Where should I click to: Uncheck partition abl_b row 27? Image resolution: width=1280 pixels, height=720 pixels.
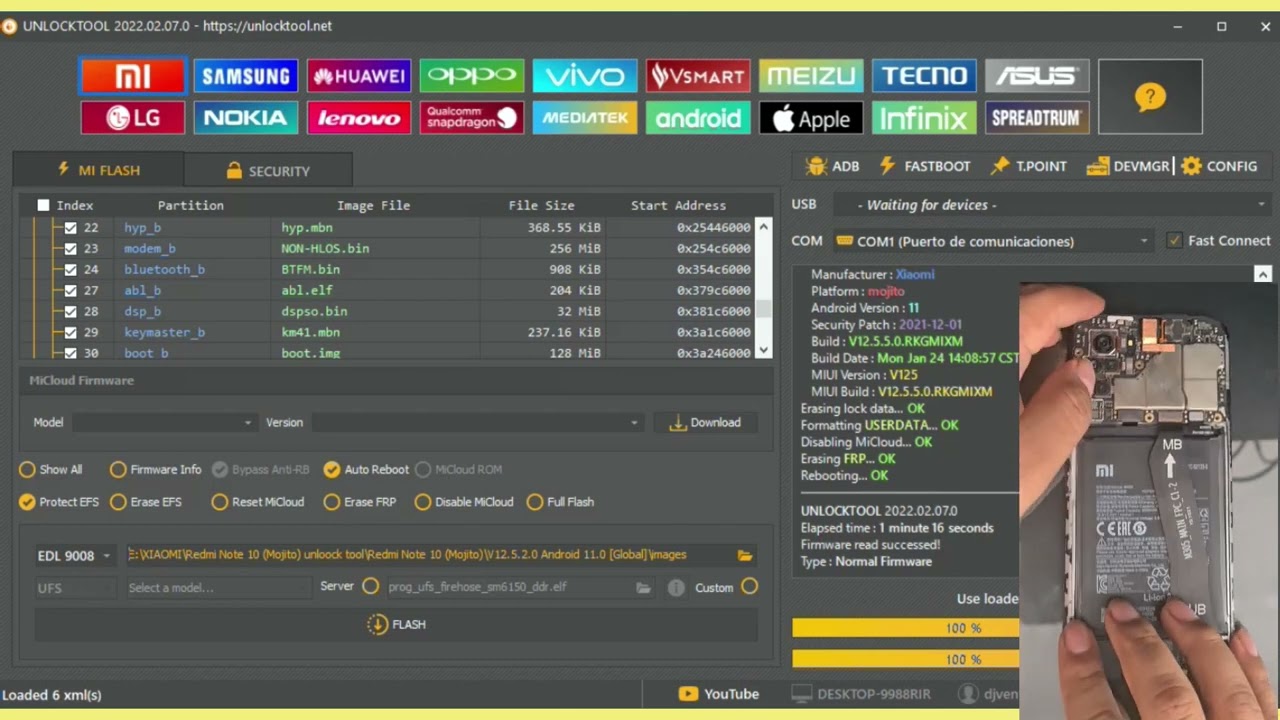pyautogui.click(x=70, y=291)
